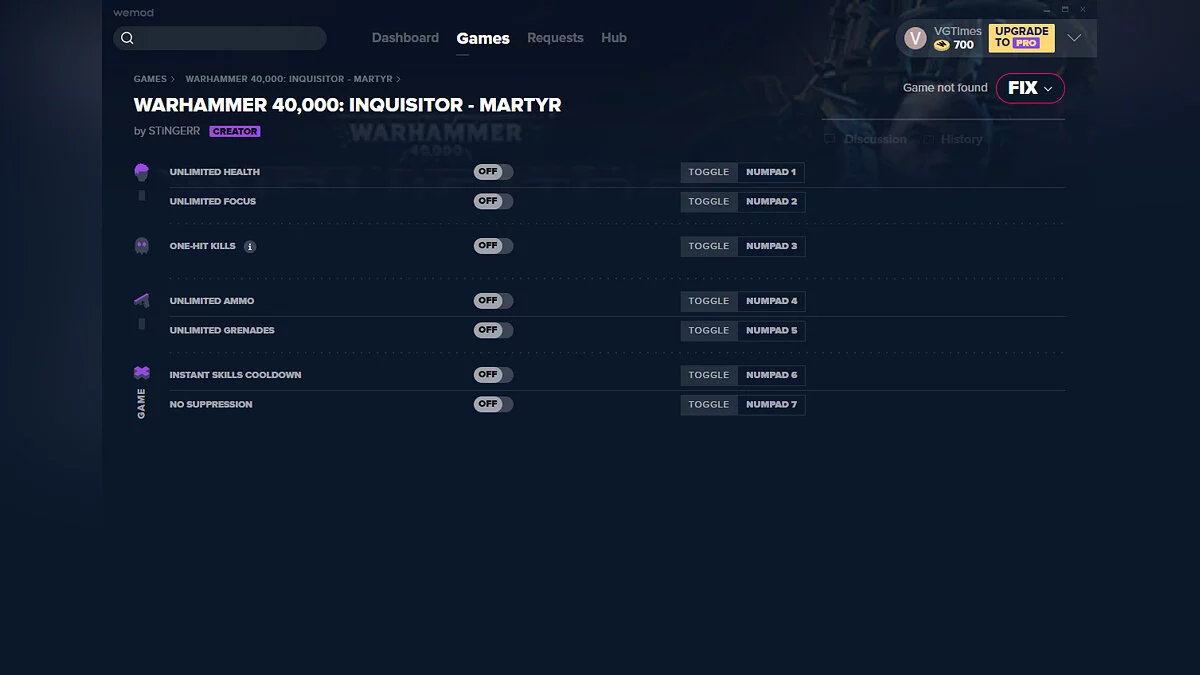
Task: Click the purple helmet health category icon
Action: (142, 172)
